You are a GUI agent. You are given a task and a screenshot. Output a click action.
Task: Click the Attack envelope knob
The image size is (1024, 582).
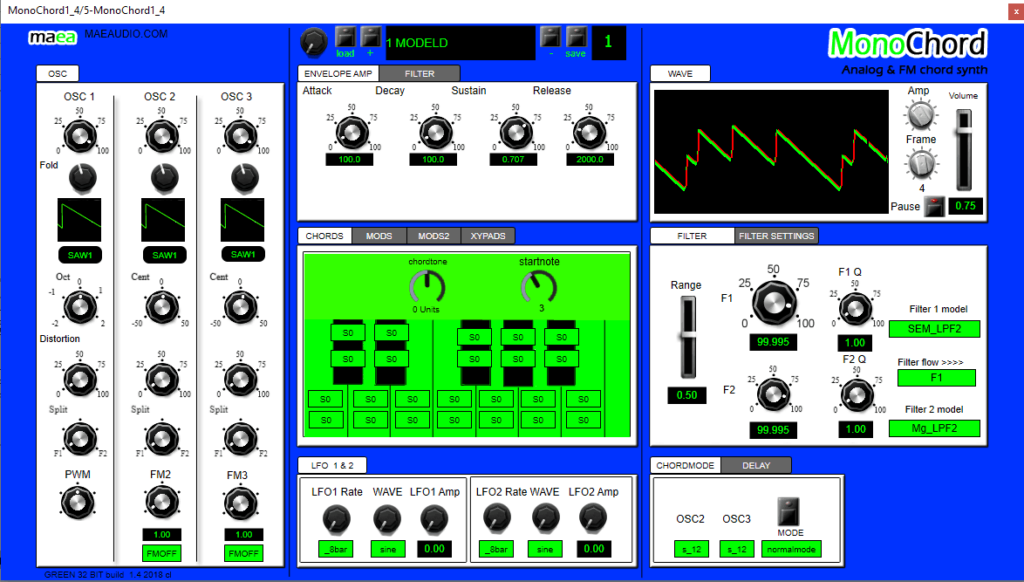[350, 131]
